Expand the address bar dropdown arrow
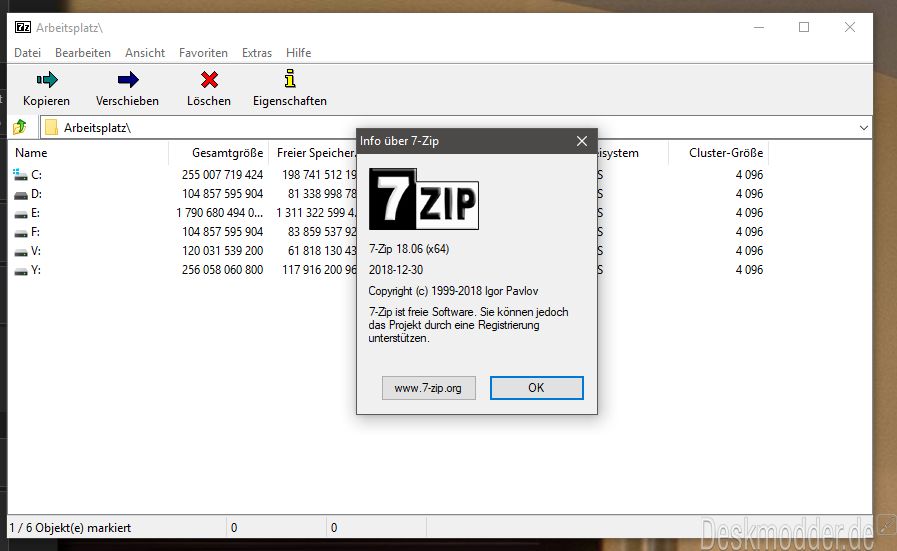Viewport: 897px width, 551px height. pyautogui.click(x=864, y=128)
